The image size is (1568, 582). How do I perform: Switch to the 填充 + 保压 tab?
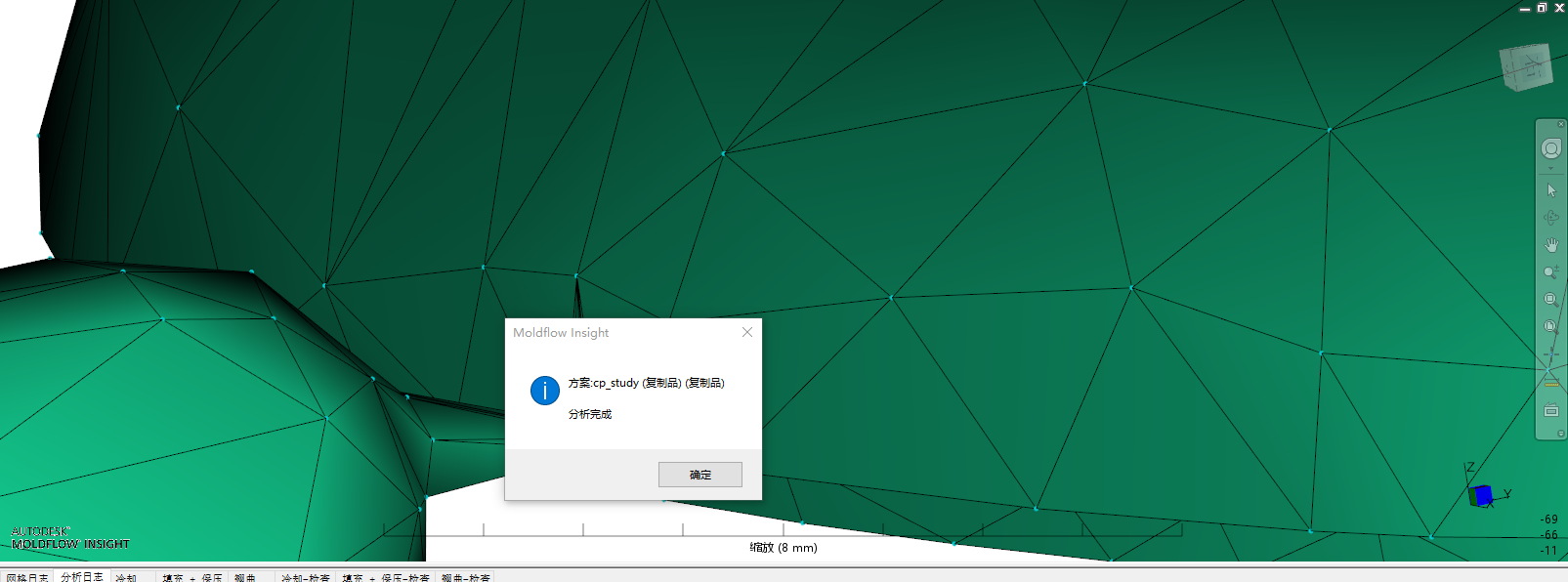(192, 577)
